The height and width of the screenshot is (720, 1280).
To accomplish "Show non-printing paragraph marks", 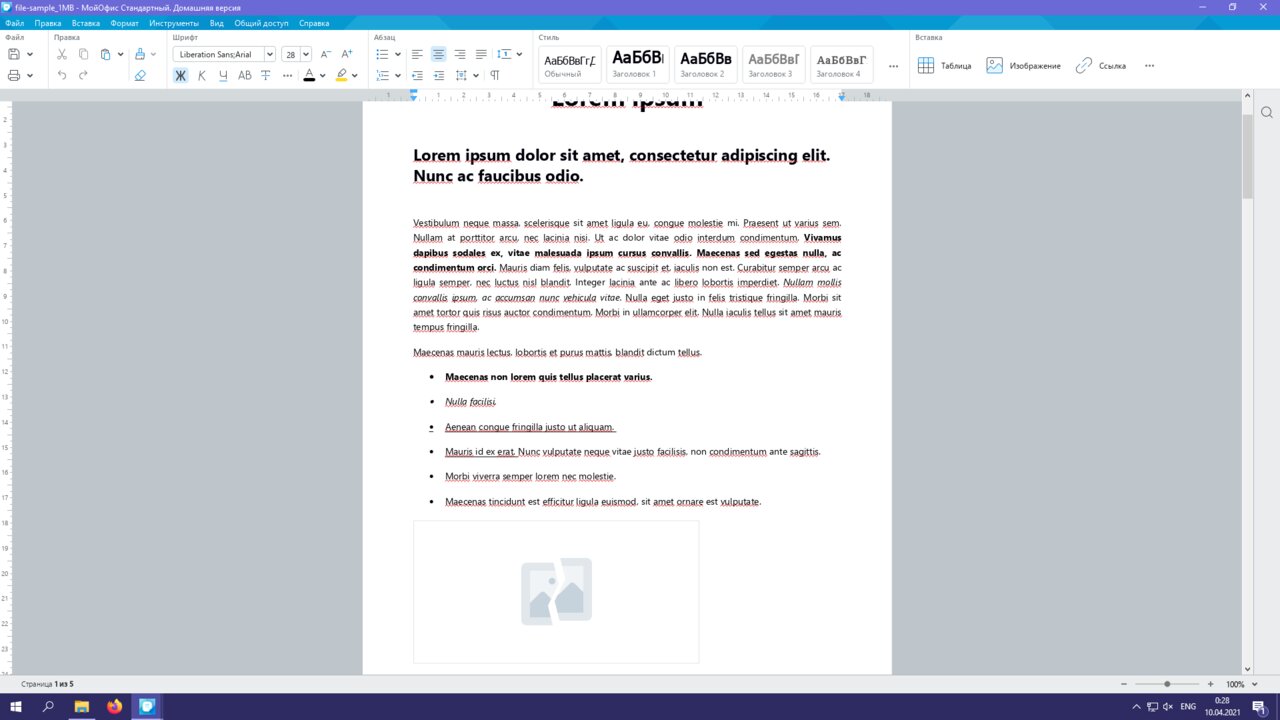I will click(x=495, y=75).
